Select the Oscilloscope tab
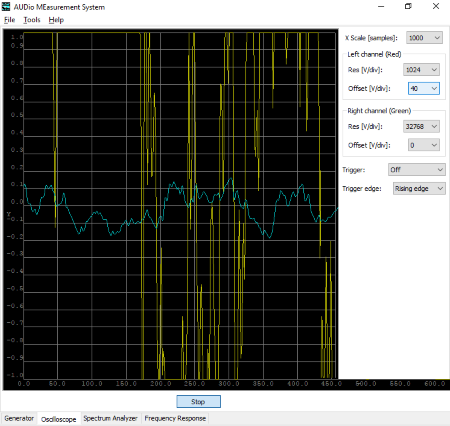Screen dimensions: 450x426 pos(59,419)
